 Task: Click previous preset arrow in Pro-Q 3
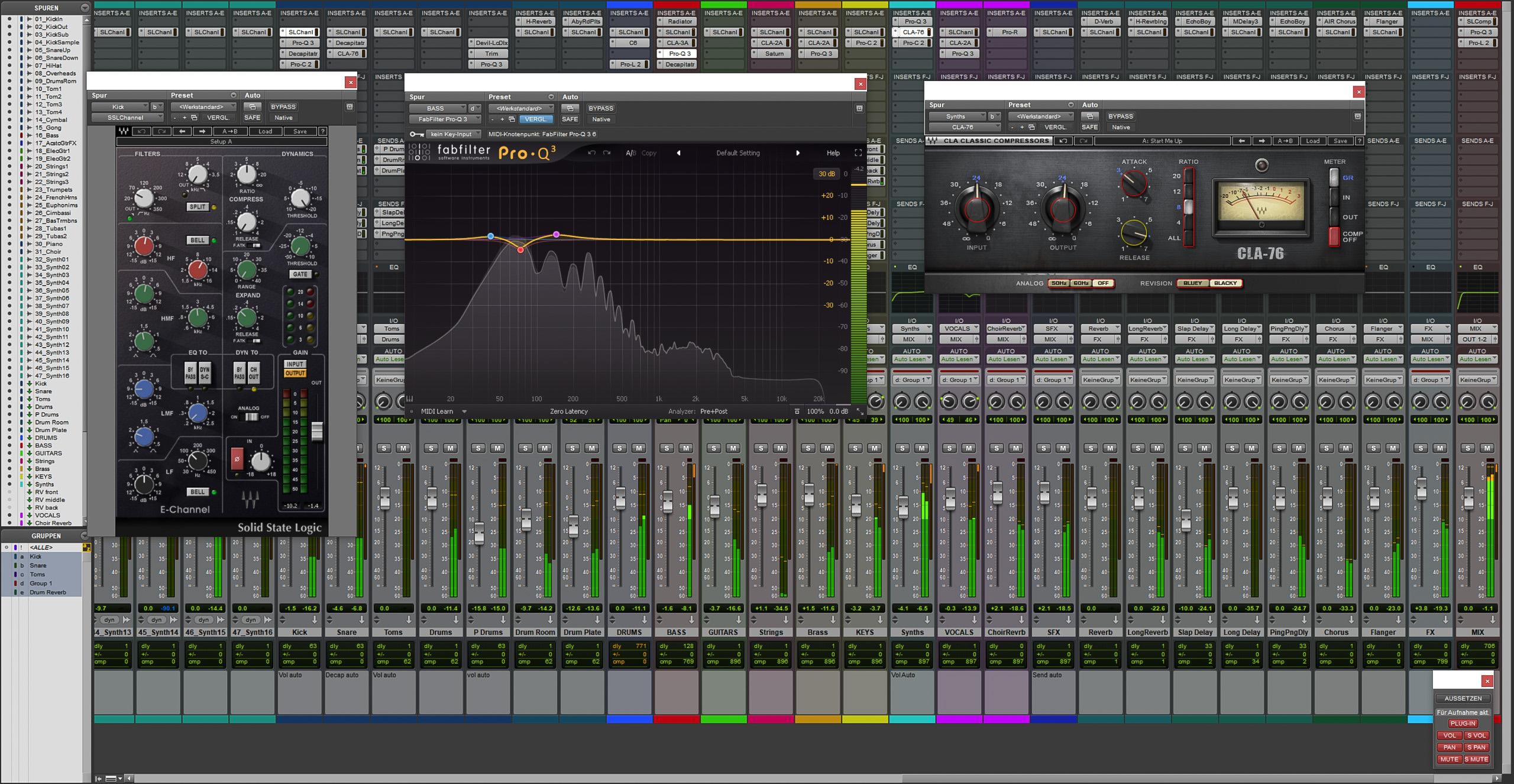(x=678, y=153)
